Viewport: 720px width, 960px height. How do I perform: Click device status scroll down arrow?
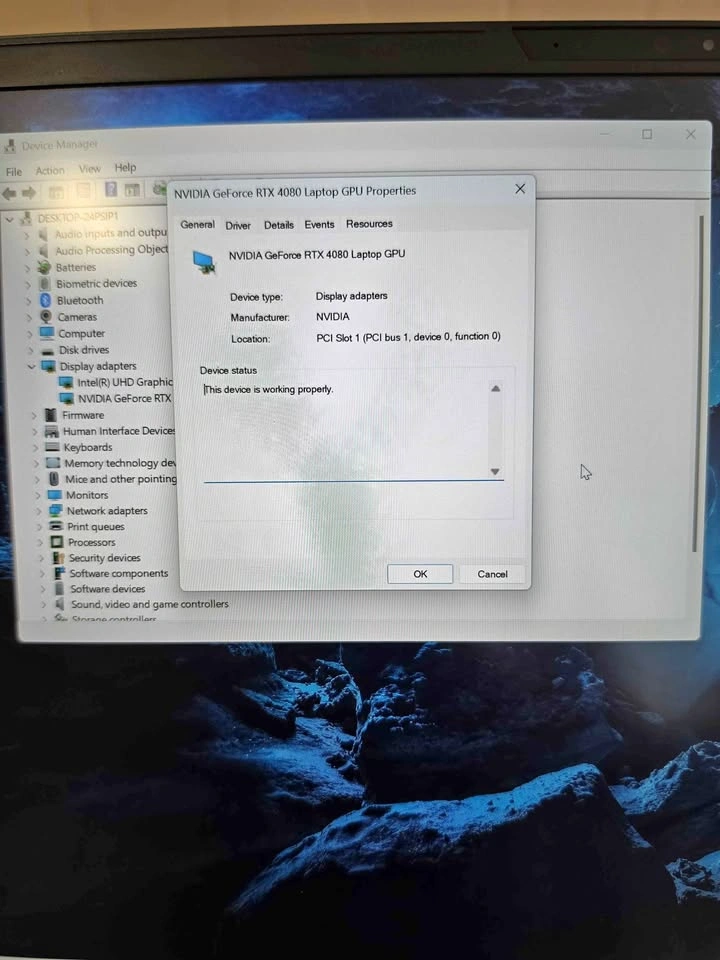495,471
